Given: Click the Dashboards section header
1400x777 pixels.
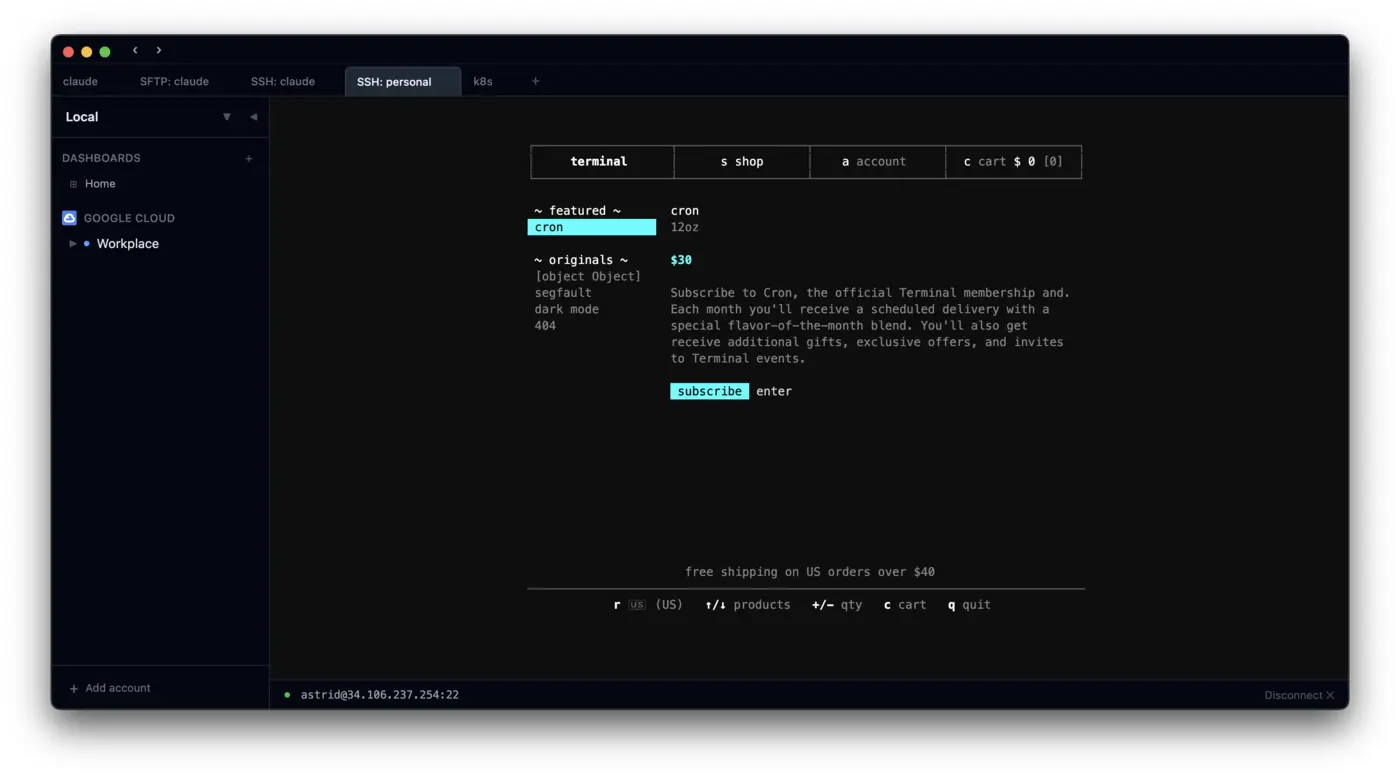Looking at the screenshot, I should [x=101, y=158].
